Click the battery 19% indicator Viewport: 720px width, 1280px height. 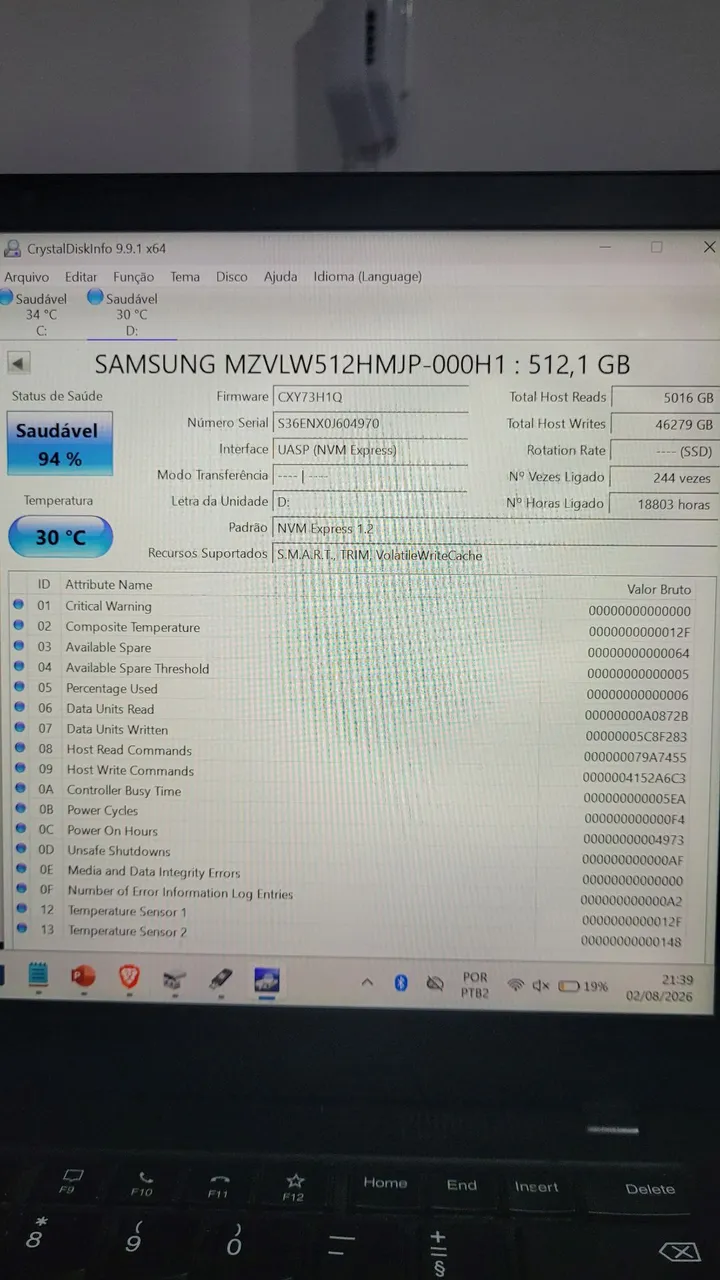(583, 986)
